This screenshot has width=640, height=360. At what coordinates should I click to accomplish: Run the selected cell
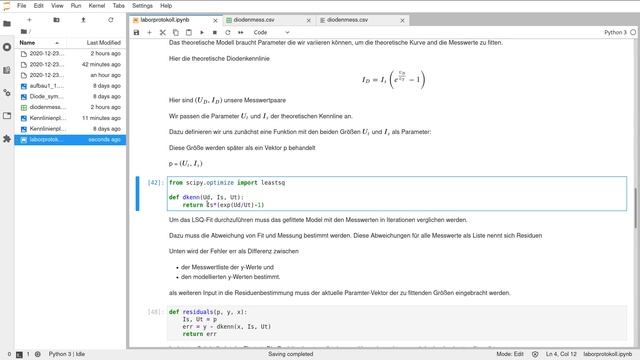(202, 32)
